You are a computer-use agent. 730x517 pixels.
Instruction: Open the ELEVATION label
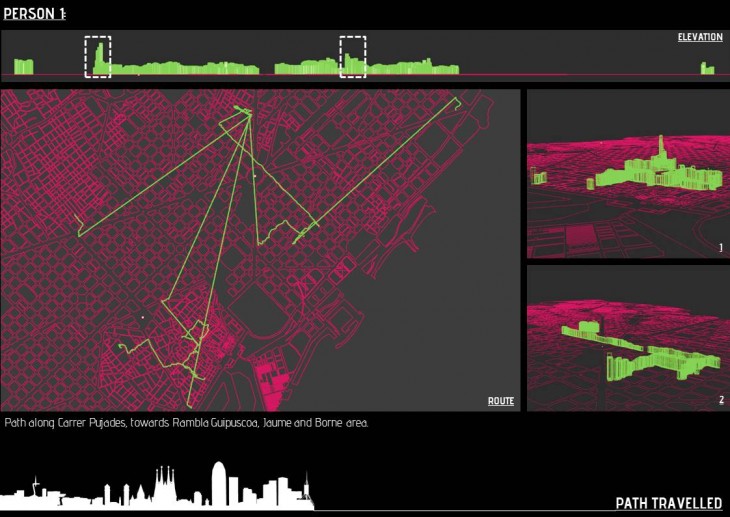tap(699, 37)
